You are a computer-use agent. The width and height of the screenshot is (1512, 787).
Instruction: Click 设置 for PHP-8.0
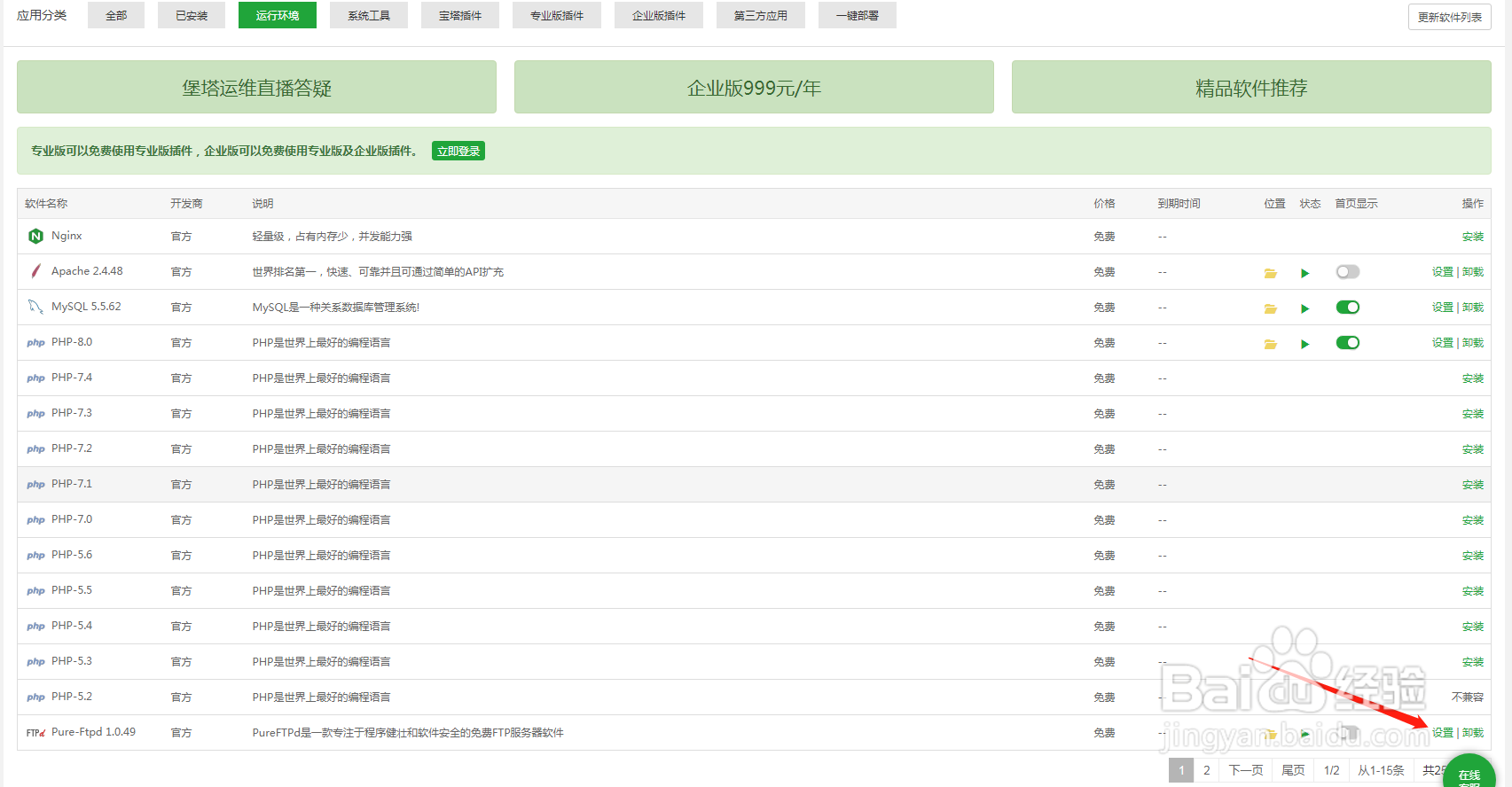point(1443,343)
